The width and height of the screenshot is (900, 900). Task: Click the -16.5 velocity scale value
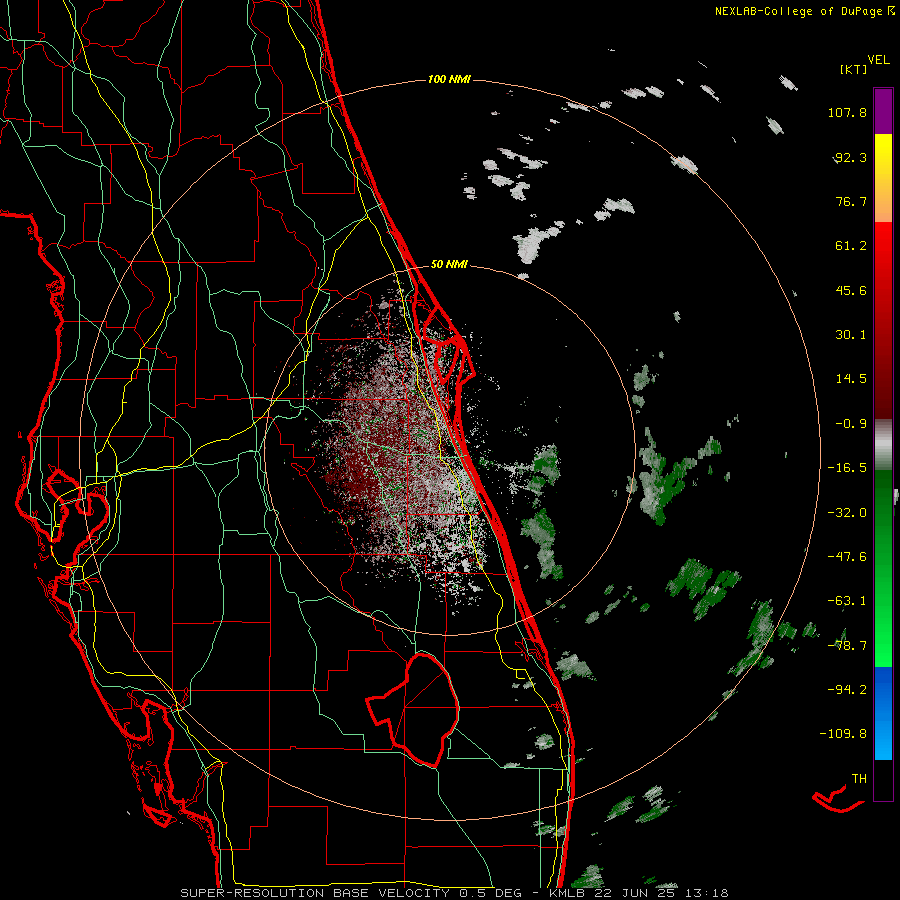pos(847,468)
